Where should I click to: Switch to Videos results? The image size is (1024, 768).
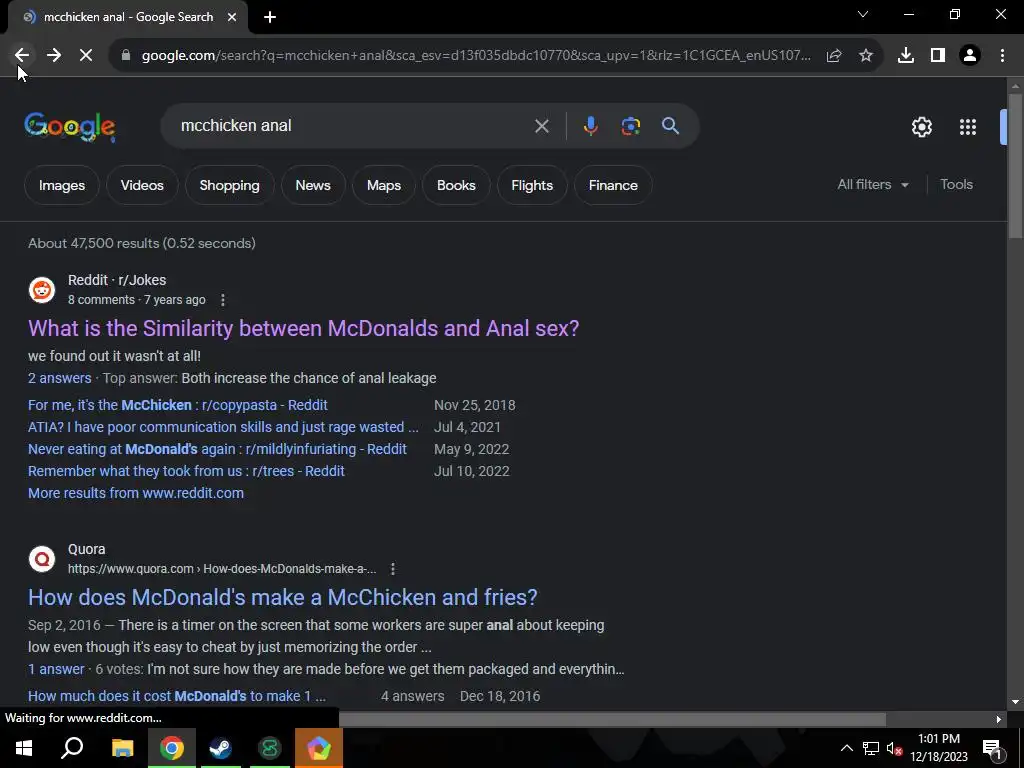(142, 185)
